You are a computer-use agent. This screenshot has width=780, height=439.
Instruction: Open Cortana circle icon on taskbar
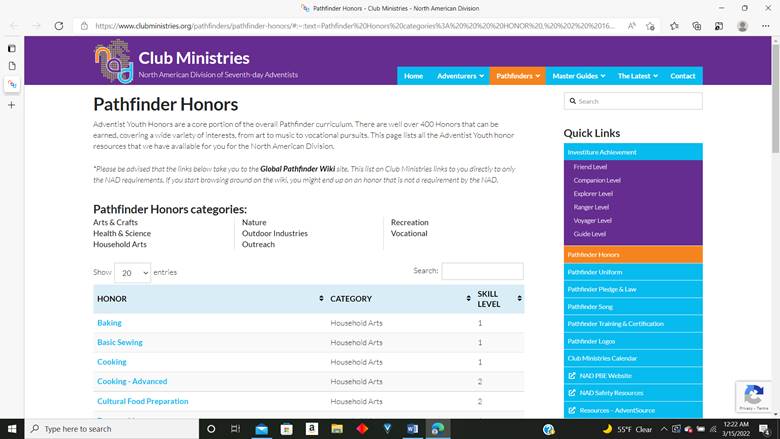point(211,429)
